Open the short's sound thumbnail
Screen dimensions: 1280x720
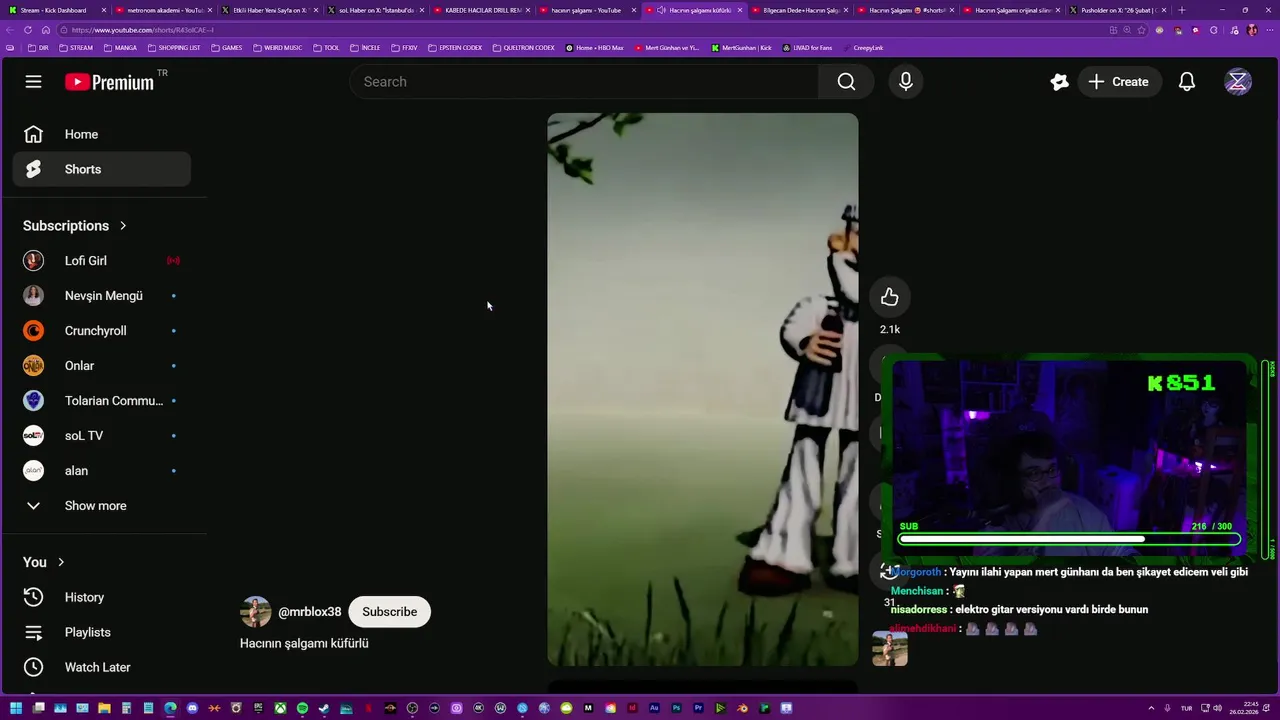890,648
